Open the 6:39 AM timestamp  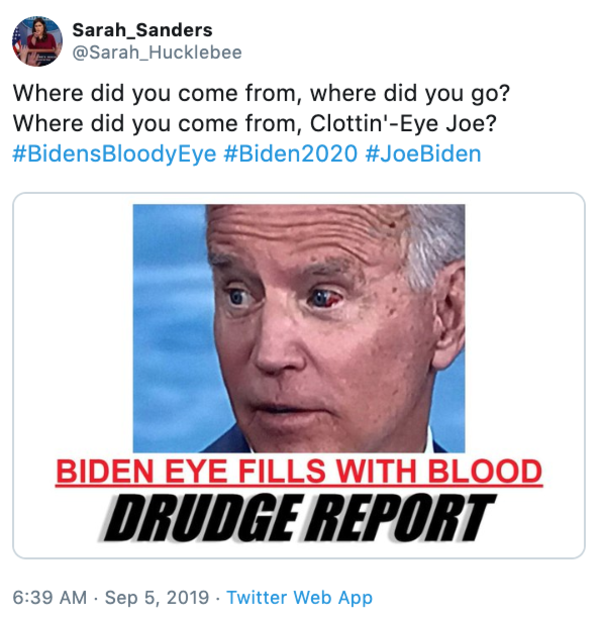coord(50,598)
